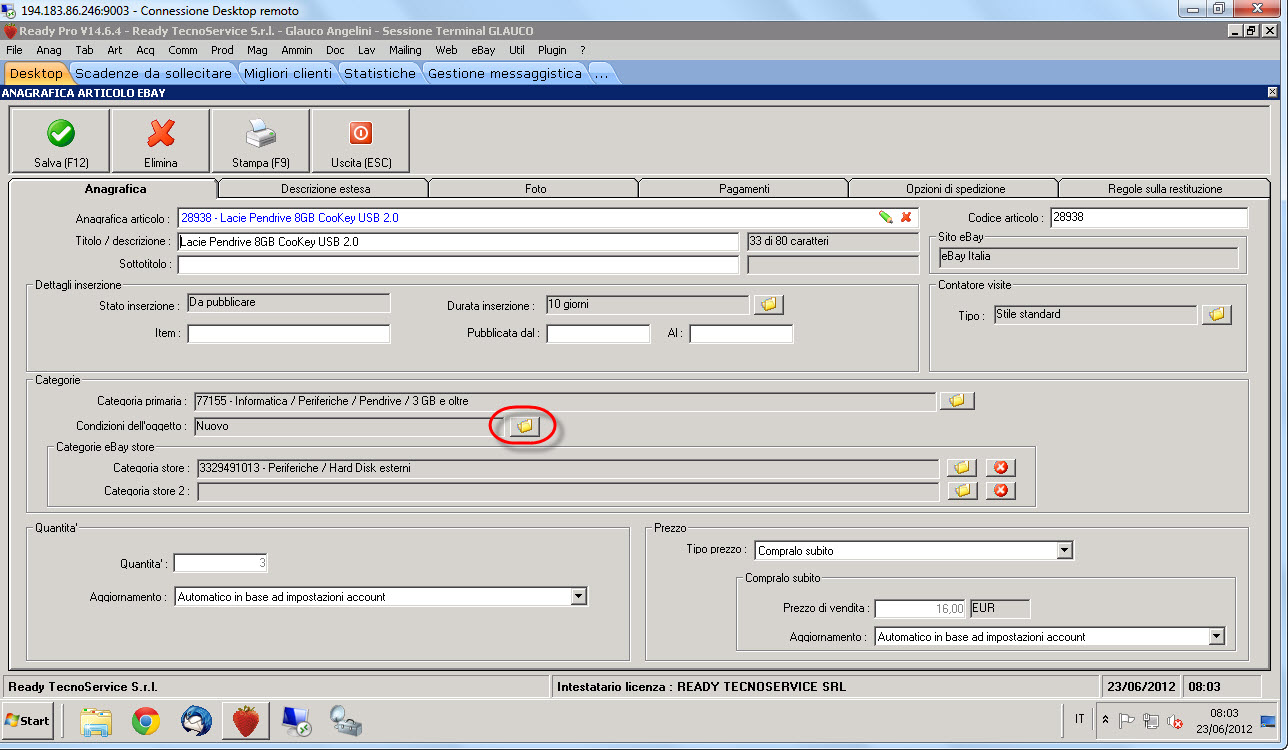The width and height of the screenshot is (1288, 750).
Task: Click the ? help menu
Action: 583,50
